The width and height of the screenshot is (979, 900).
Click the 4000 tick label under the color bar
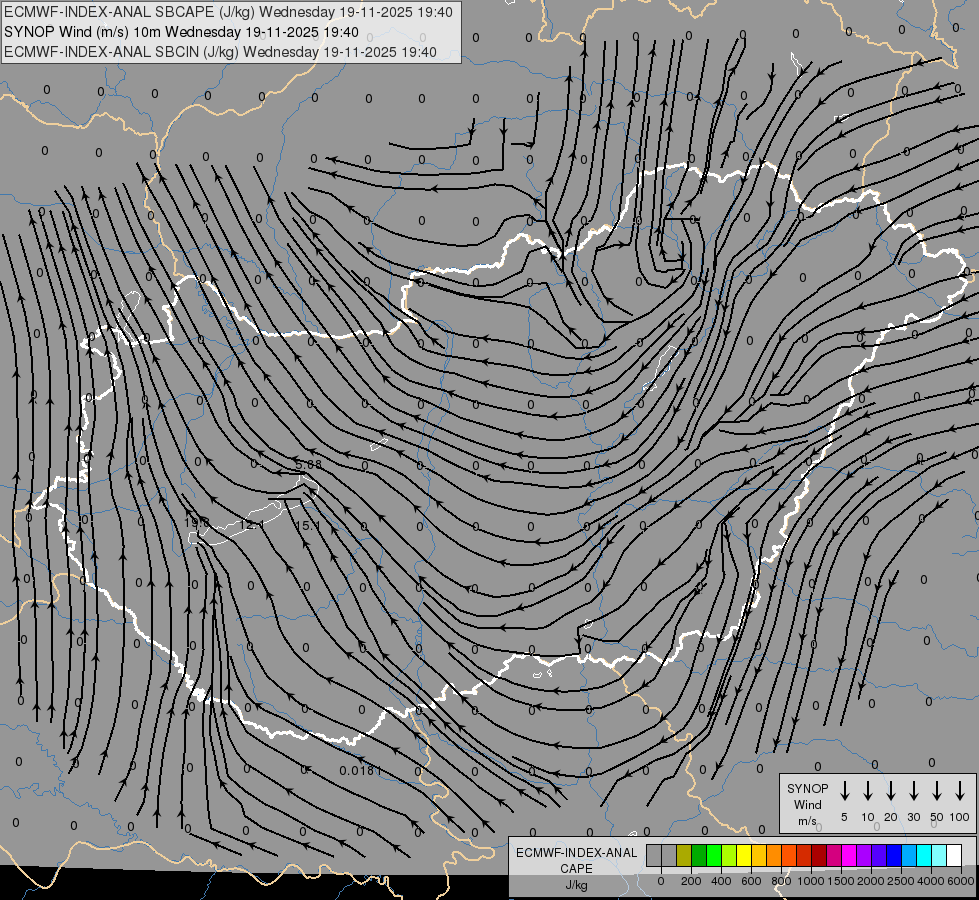pyautogui.click(x=931, y=881)
